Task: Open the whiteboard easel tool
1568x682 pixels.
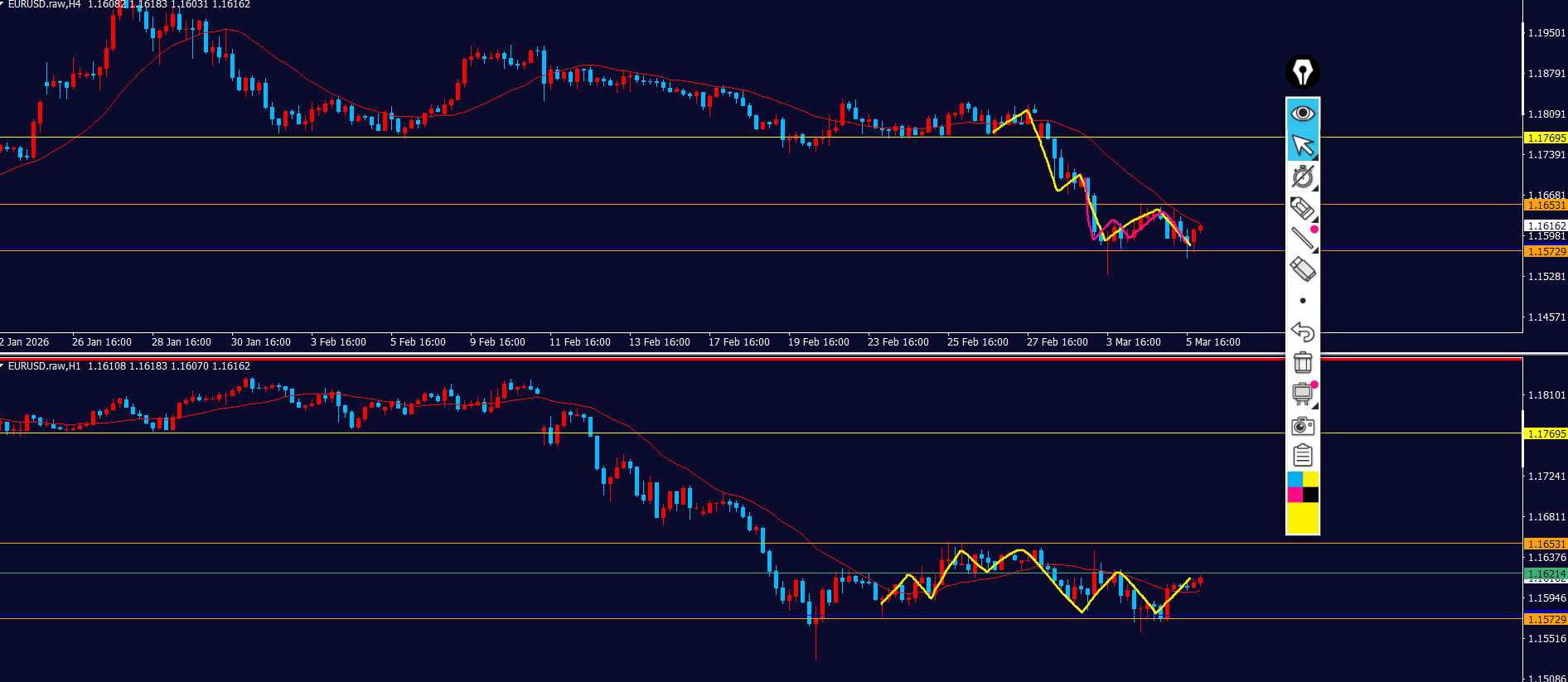Action: pos(1302,394)
